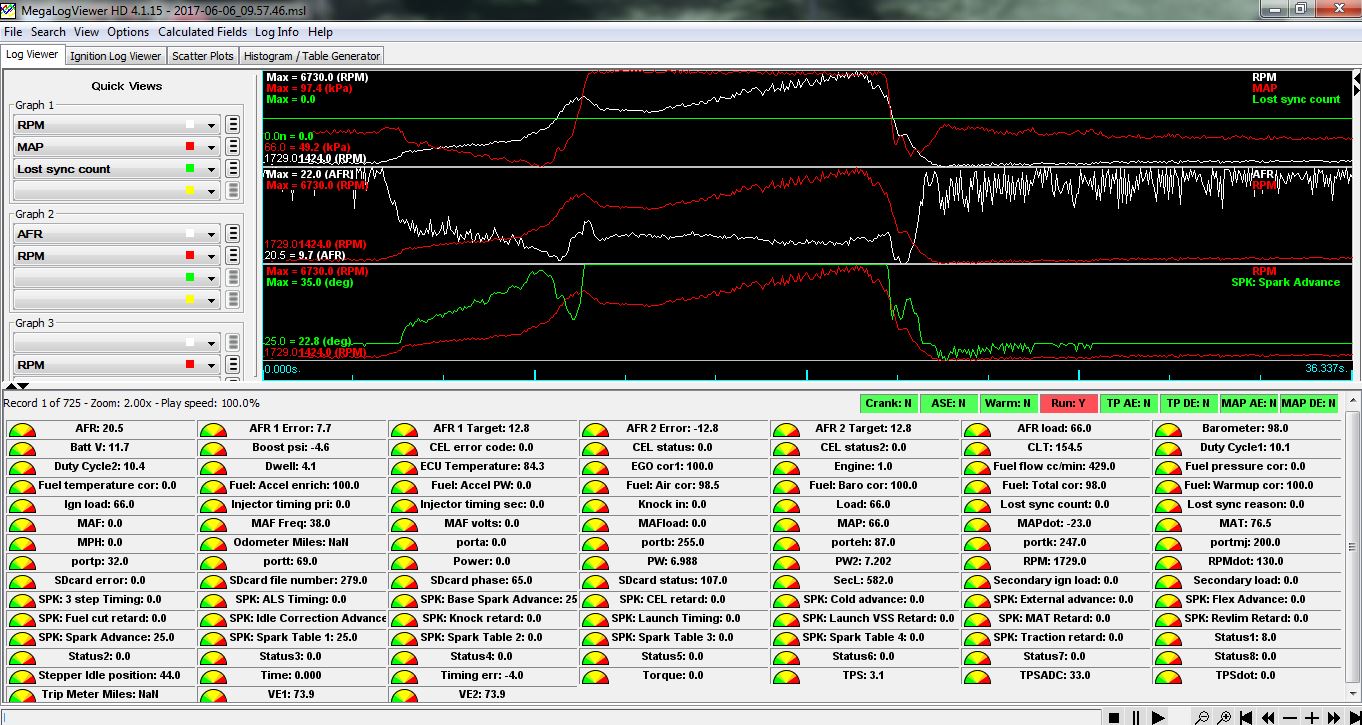Screen dimensions: 1362x725
Task: Pause the log playback
Action: [x=1136, y=717]
